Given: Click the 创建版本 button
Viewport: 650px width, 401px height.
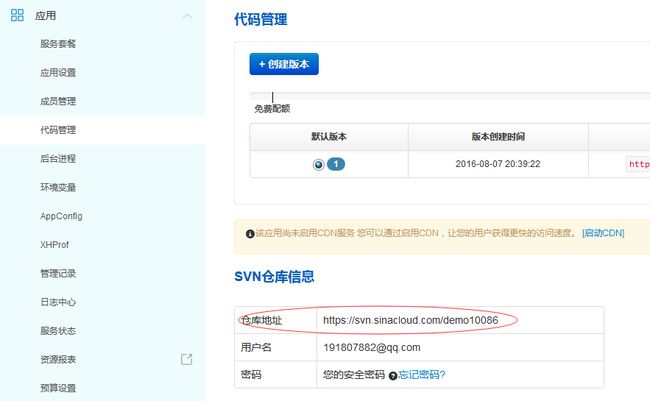Looking at the screenshot, I should coord(284,64).
